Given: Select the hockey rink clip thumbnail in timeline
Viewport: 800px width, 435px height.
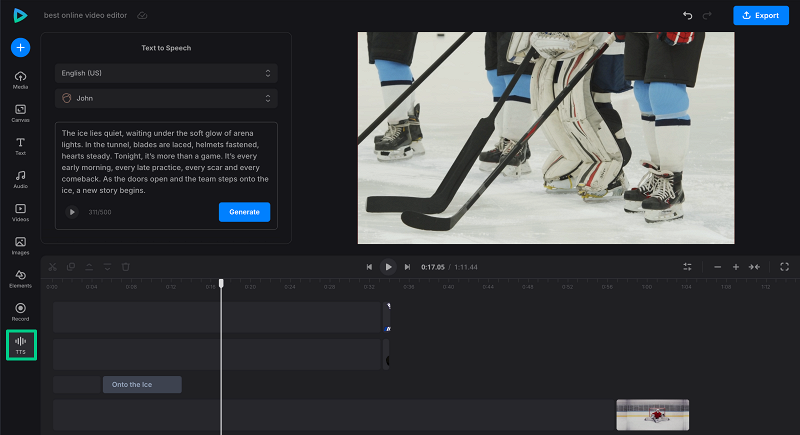Looking at the screenshot, I should pos(653,415).
